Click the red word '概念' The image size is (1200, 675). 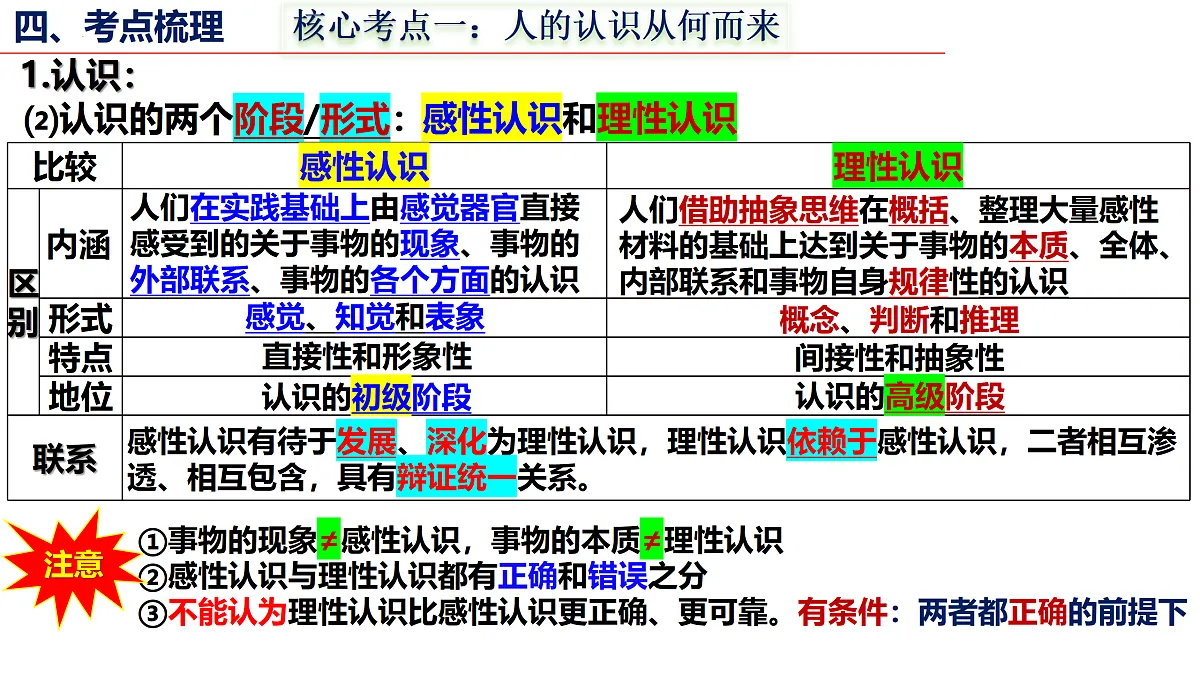tap(809, 319)
